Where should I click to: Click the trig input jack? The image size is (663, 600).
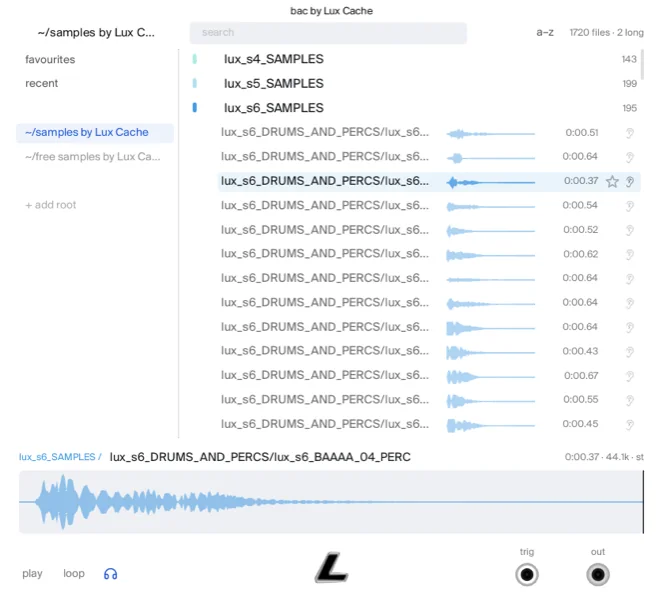click(x=527, y=575)
